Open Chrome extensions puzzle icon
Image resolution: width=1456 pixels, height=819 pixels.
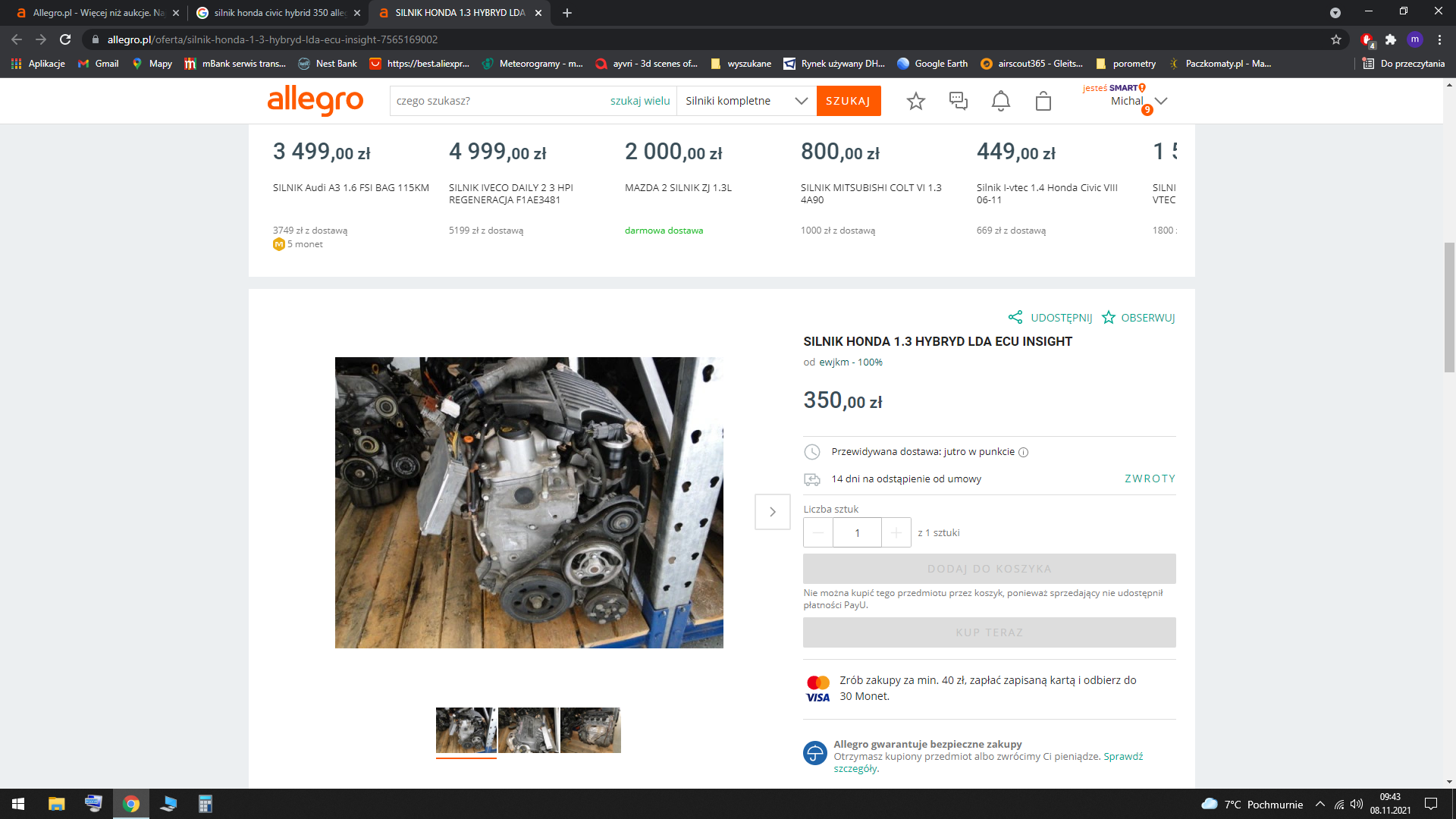[x=1390, y=39]
